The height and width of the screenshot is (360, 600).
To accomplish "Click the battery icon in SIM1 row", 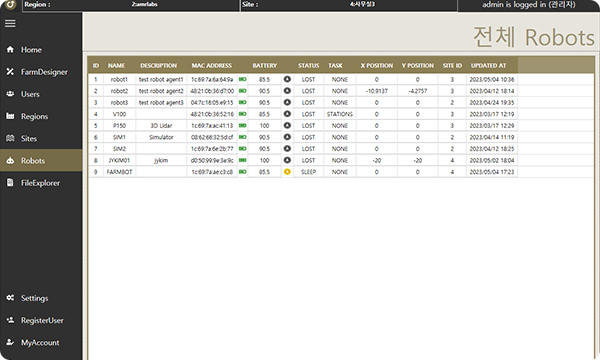I will pos(243,137).
